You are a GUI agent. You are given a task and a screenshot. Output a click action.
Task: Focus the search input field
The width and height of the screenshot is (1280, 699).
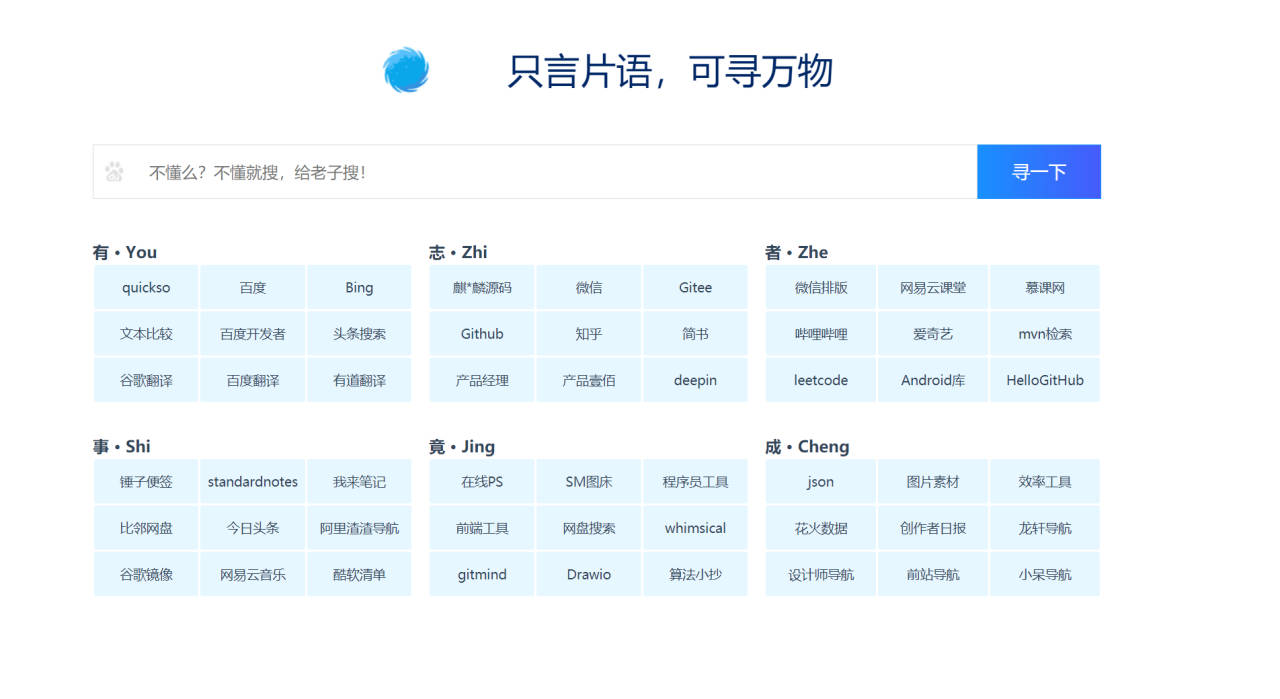pos(535,172)
